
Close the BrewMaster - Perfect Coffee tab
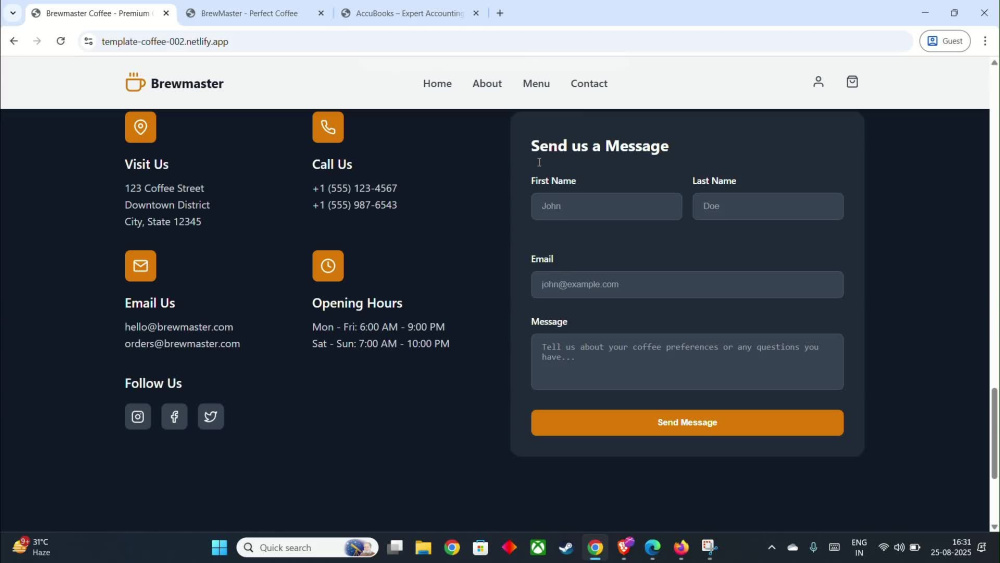pos(321,13)
